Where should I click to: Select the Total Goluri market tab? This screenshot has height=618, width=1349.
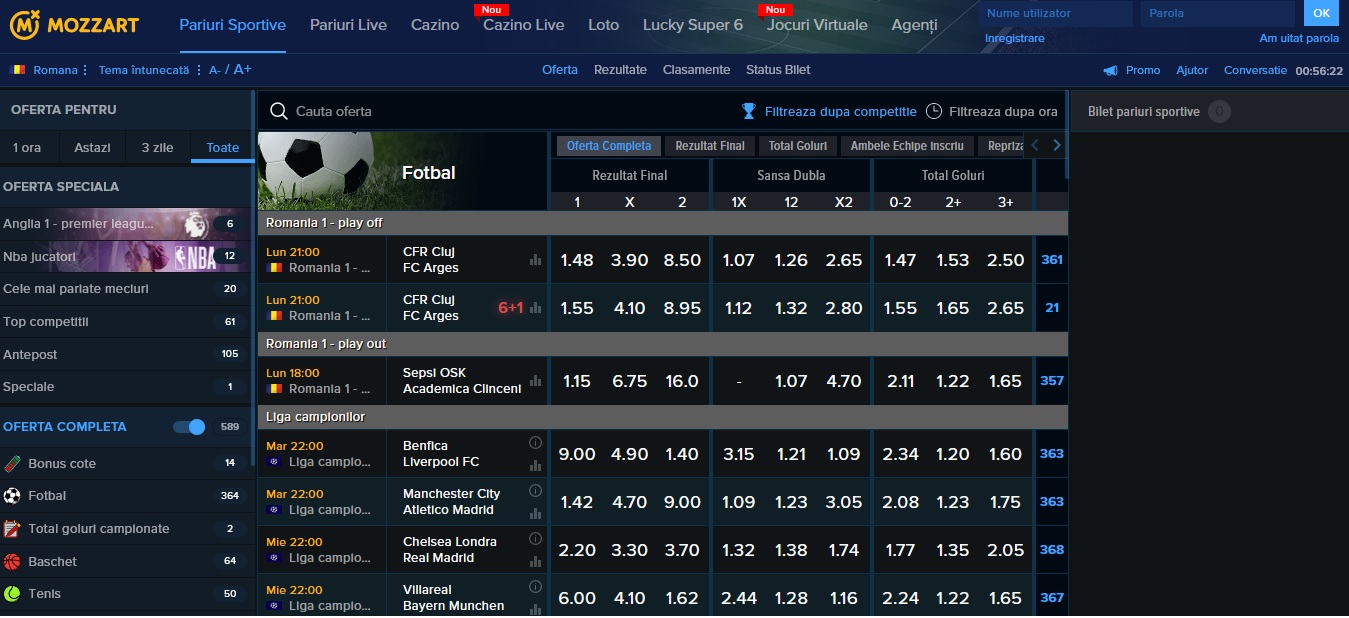coord(797,146)
